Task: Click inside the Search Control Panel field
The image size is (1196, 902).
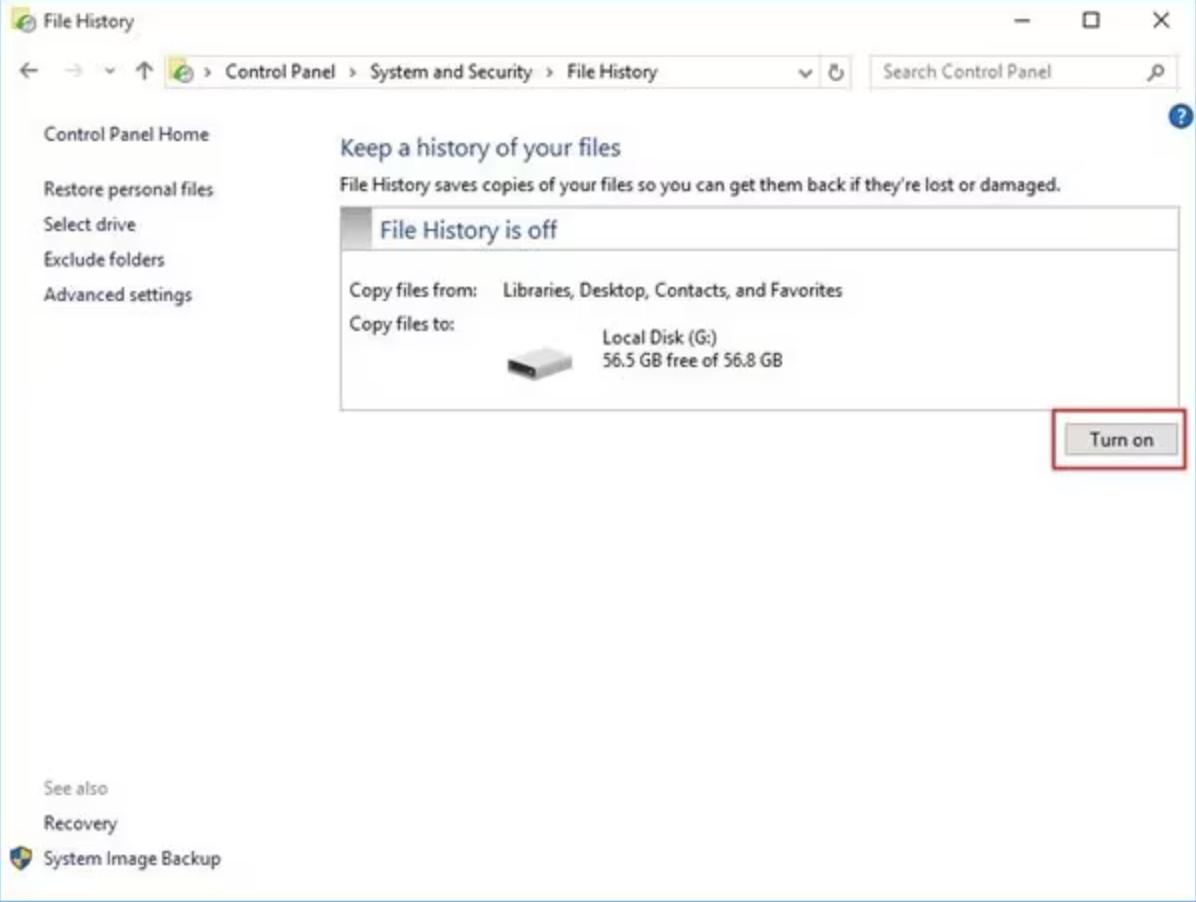Action: [x=1010, y=71]
